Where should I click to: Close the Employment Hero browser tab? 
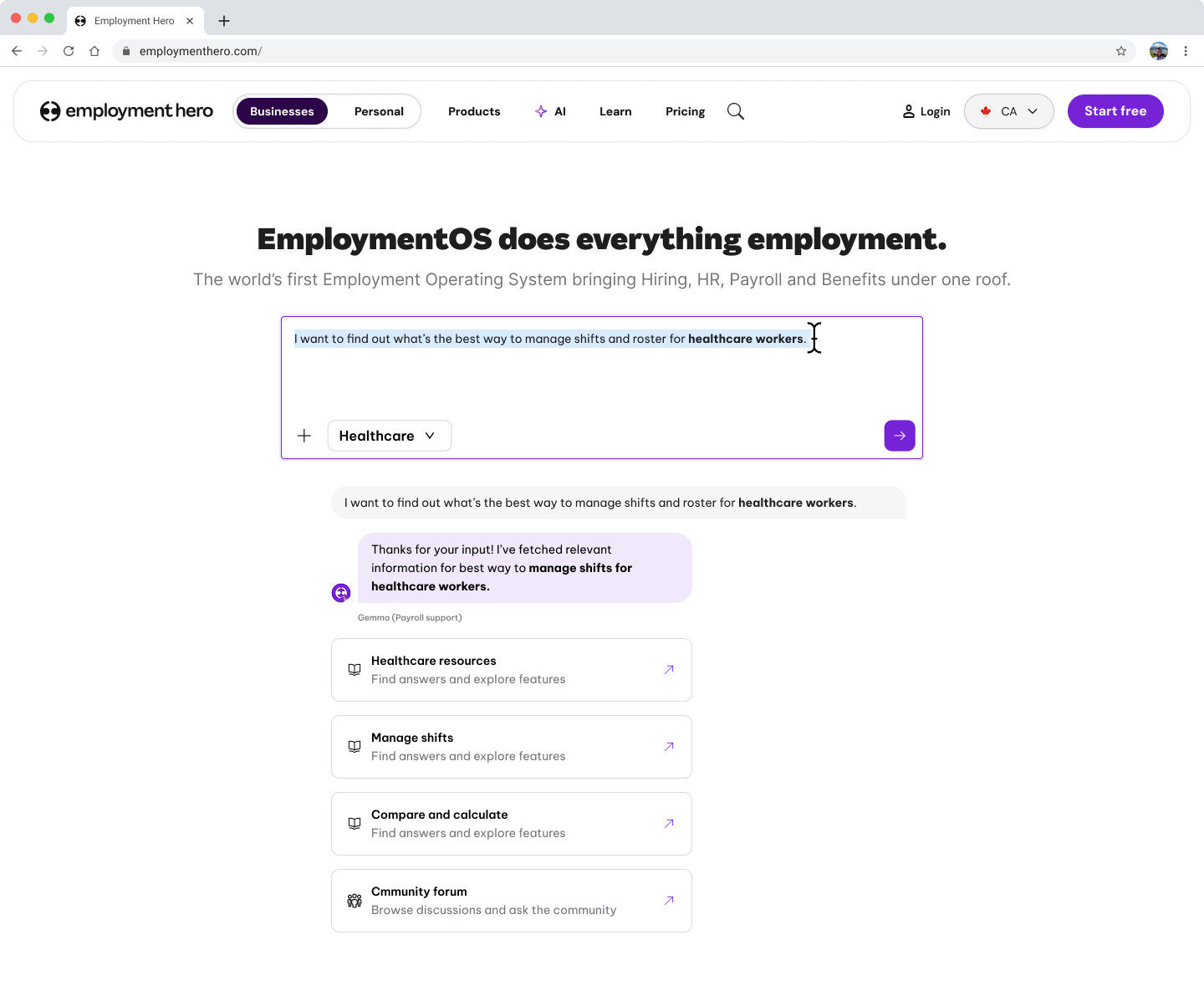[x=190, y=21]
